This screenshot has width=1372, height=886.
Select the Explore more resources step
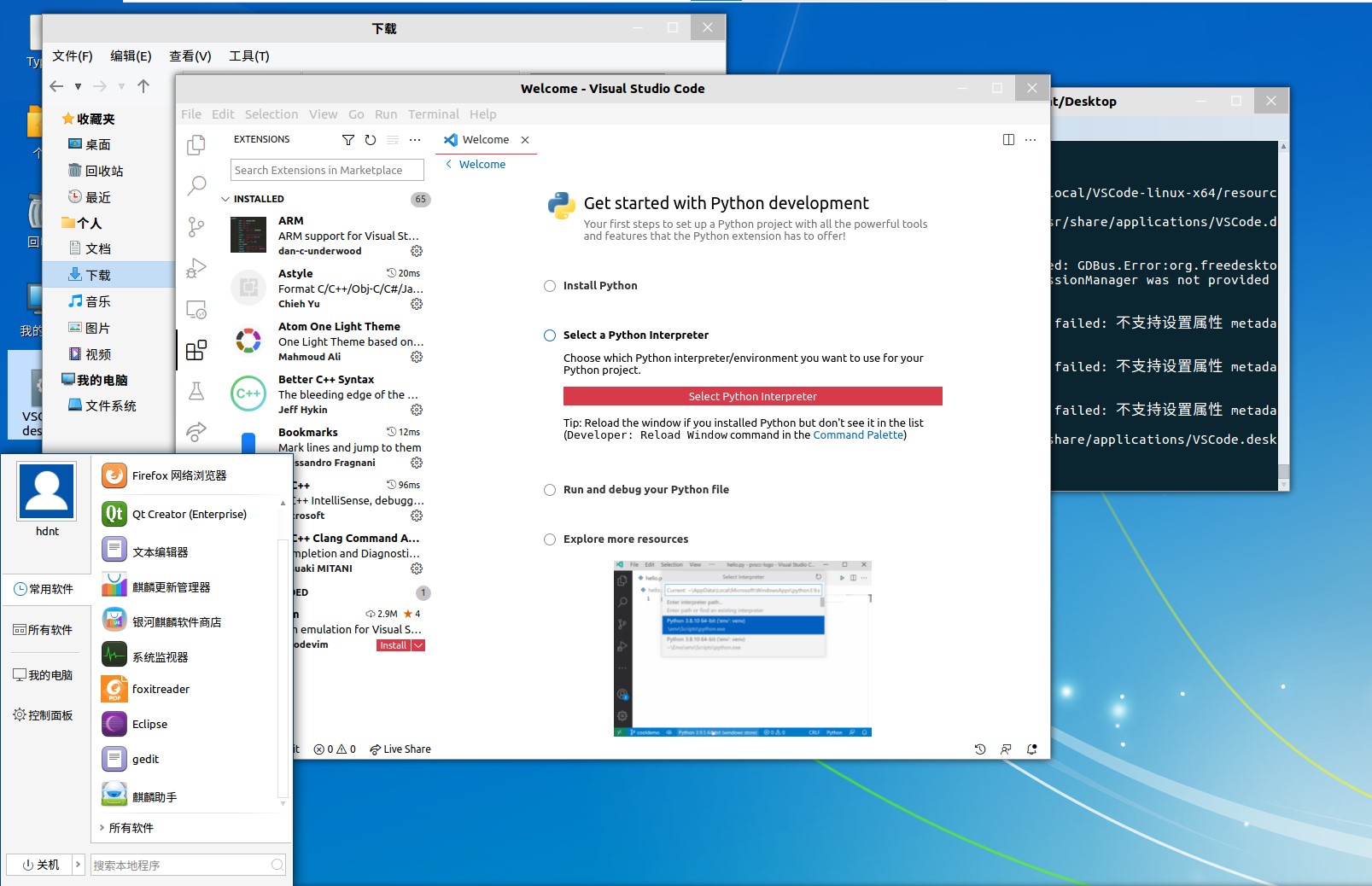[550, 539]
